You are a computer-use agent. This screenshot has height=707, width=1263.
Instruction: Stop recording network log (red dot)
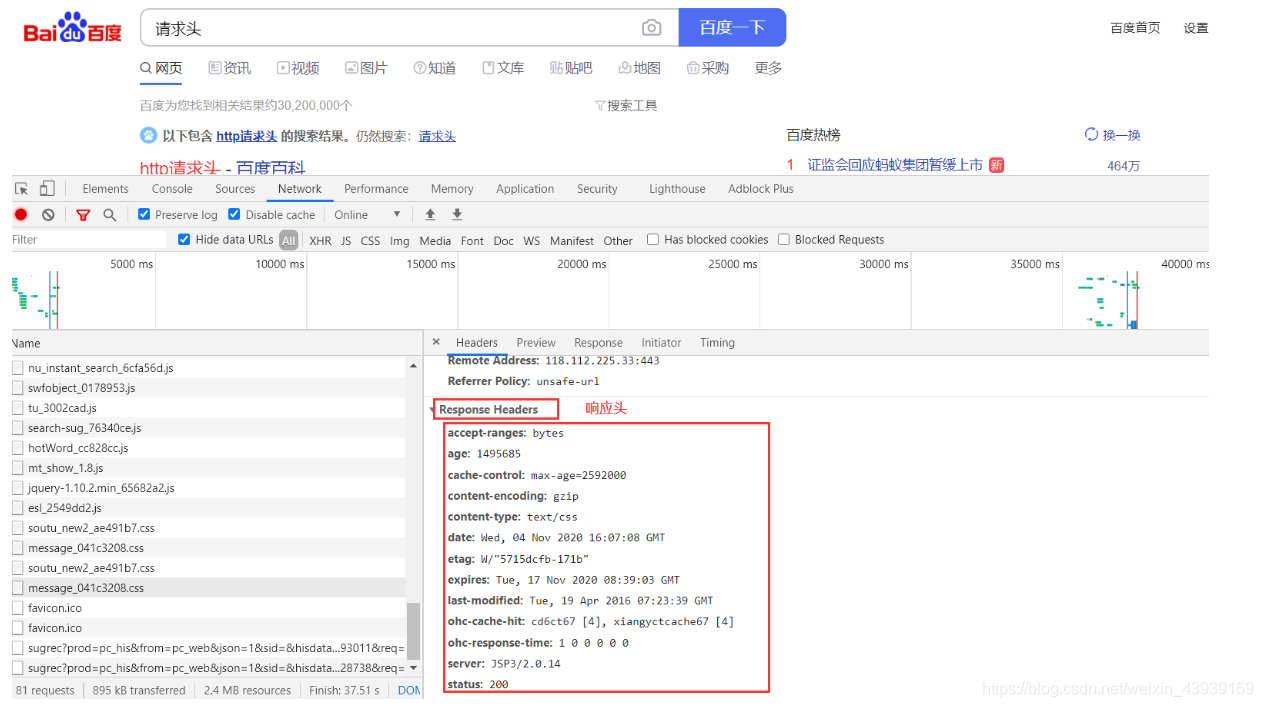pos(21,215)
